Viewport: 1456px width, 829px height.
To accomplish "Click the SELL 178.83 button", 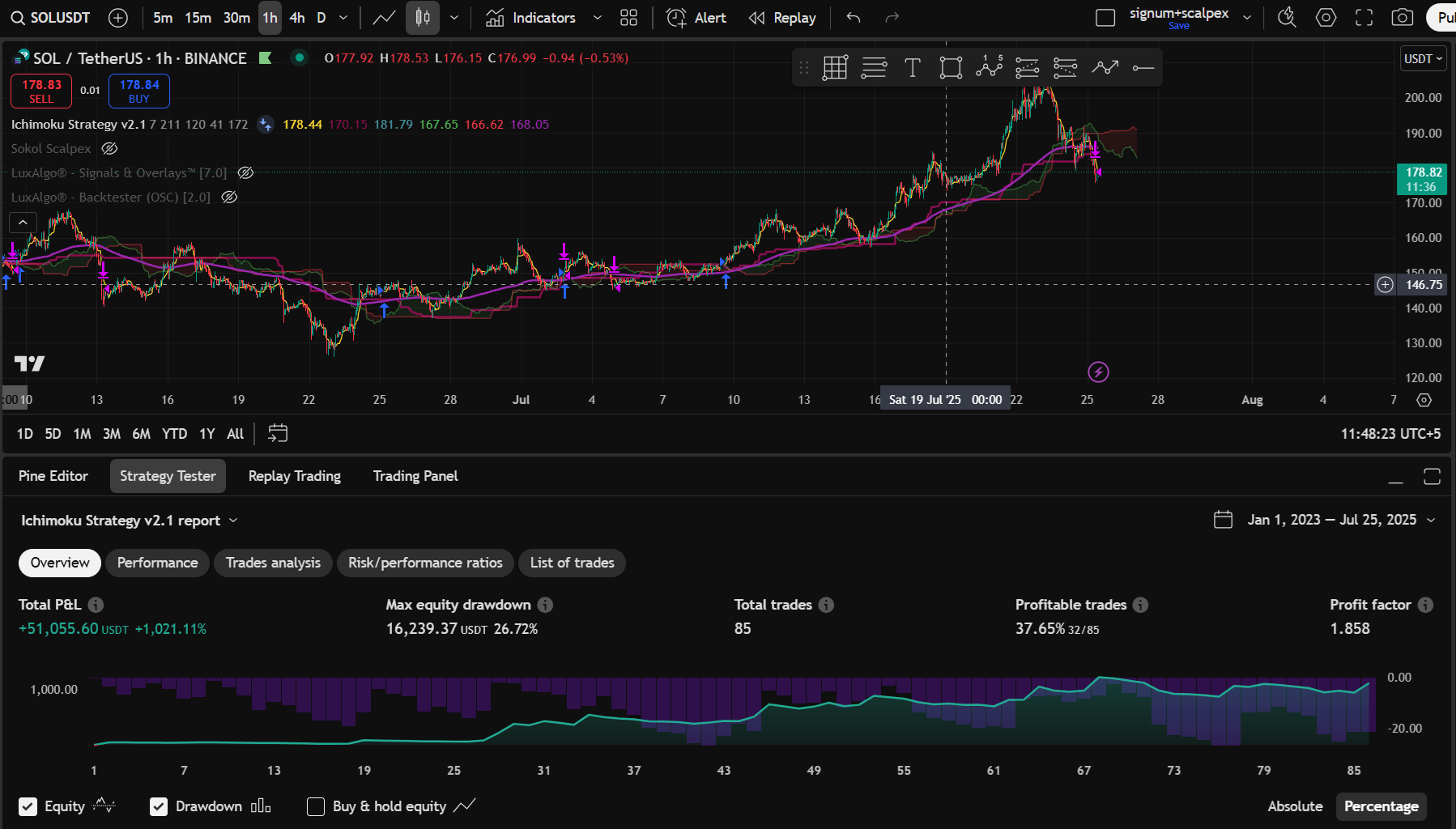I will point(41,91).
